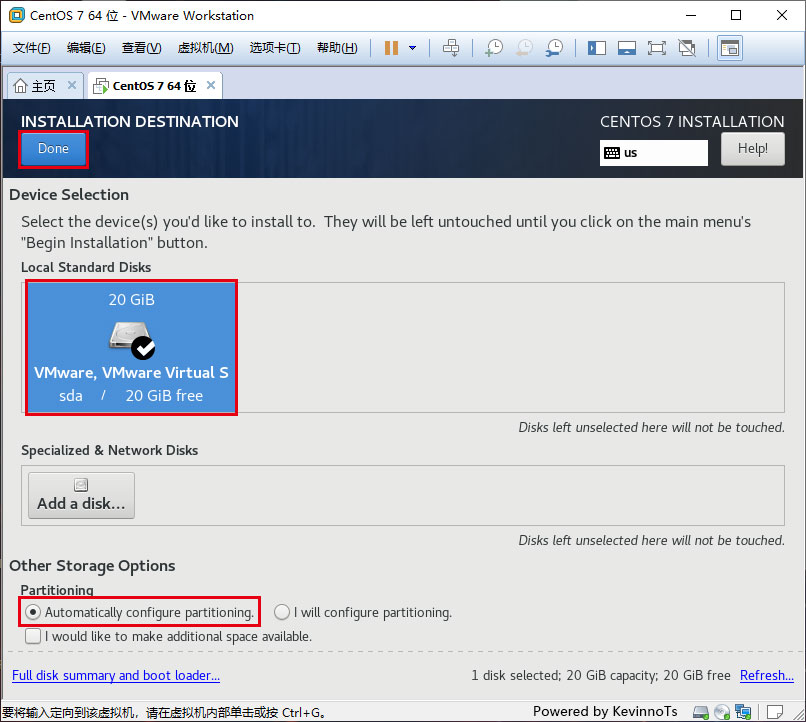Pause the virtual machine from the toolbar
Viewport: 806px width, 722px height.
pyautogui.click(x=391, y=48)
